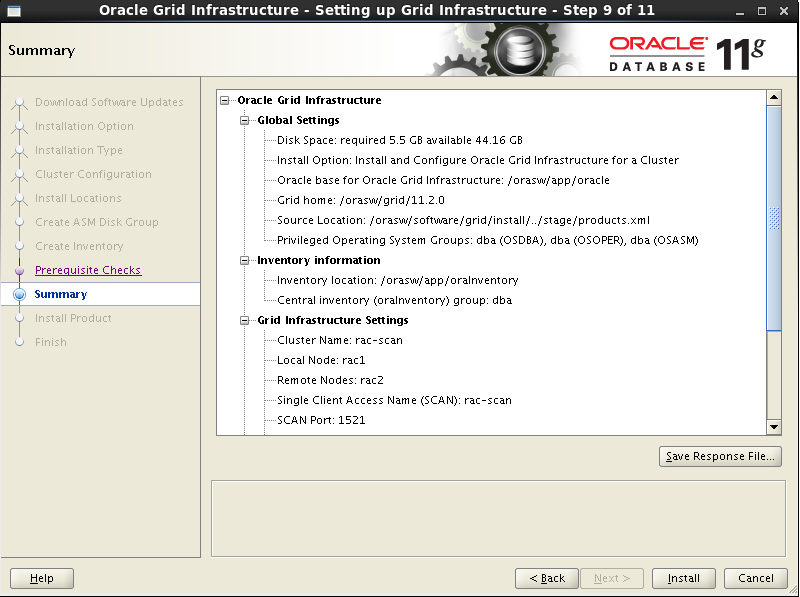Click the Download Software Updates step
The height and width of the screenshot is (597, 800).
click(109, 102)
